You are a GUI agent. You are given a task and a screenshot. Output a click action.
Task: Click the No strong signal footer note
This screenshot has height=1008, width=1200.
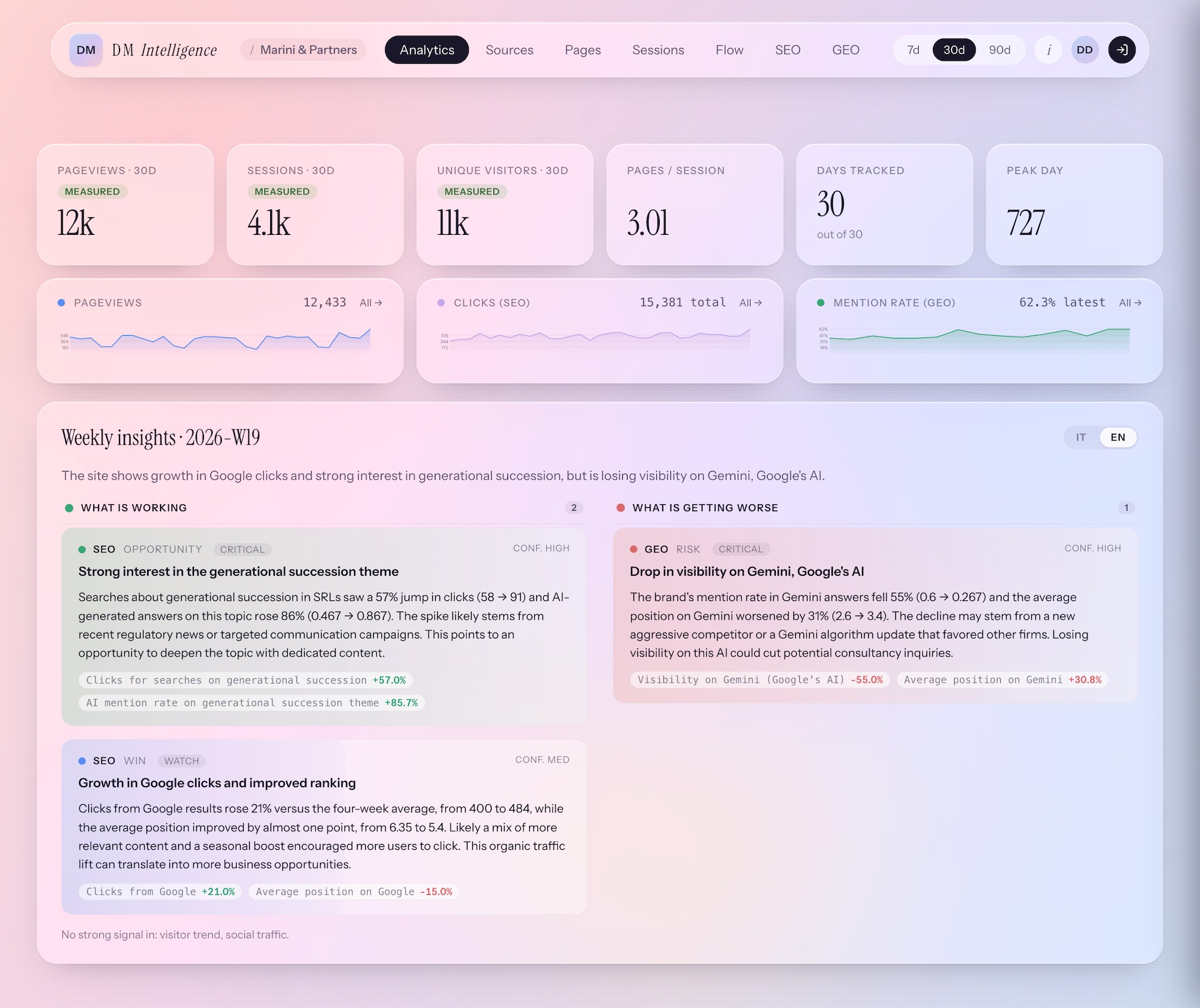pos(175,935)
